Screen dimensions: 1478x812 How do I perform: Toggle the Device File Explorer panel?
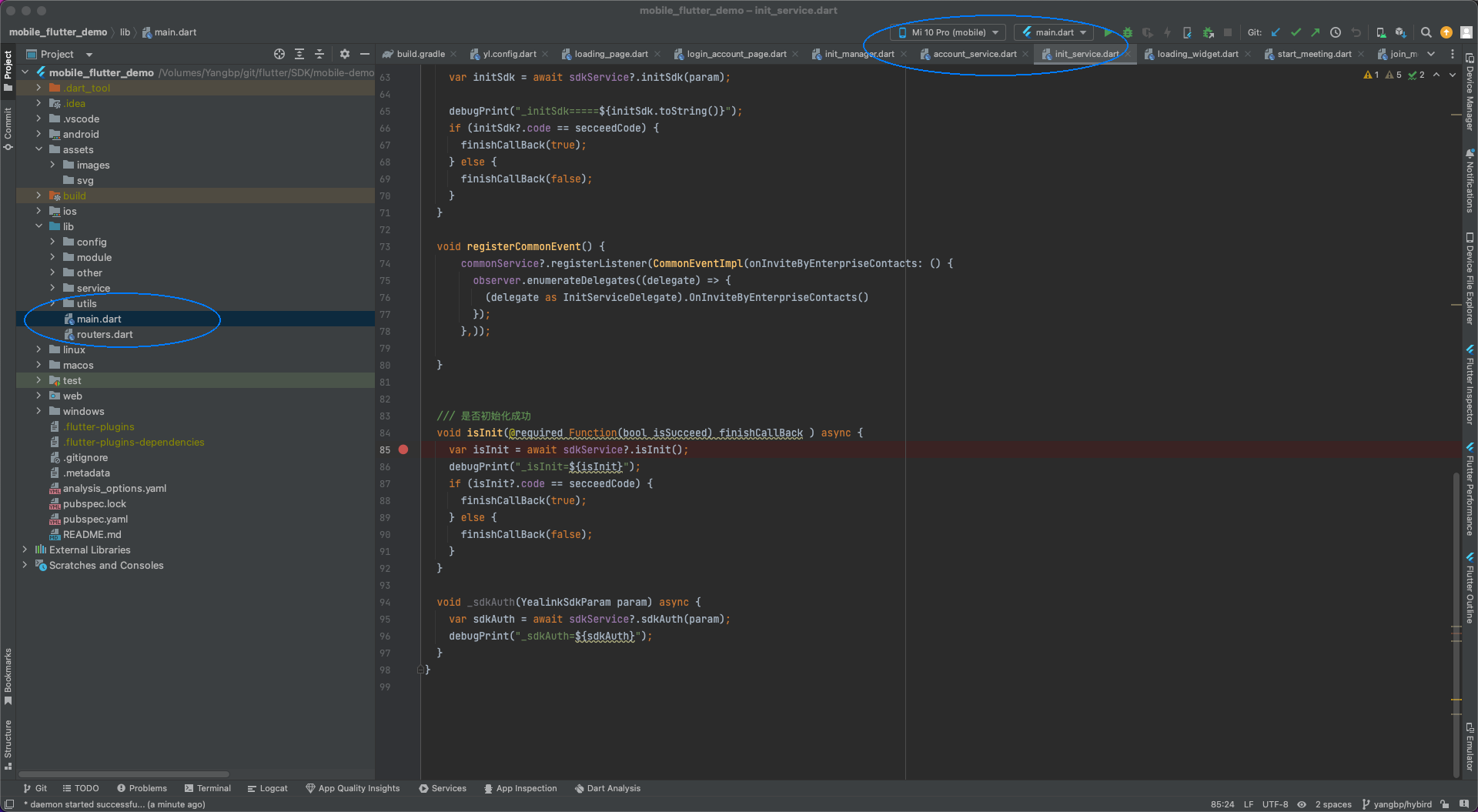coord(1470,279)
